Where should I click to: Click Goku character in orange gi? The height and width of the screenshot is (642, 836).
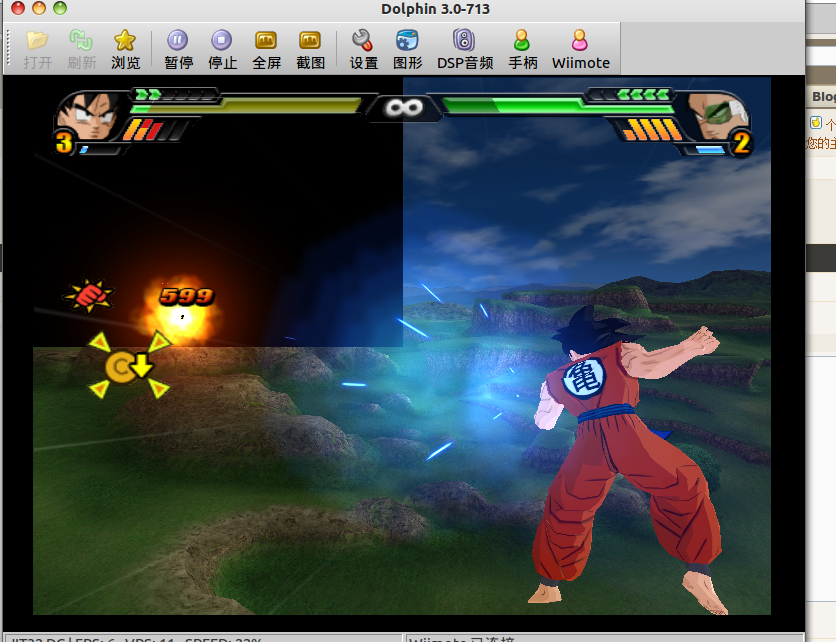pyautogui.click(x=629, y=459)
